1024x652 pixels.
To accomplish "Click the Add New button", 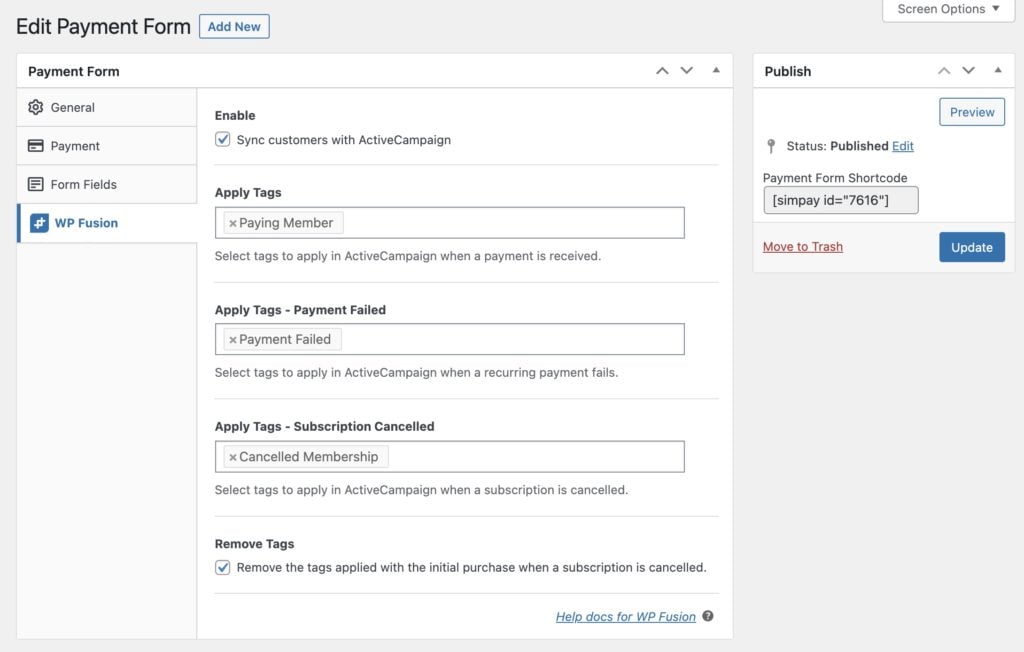I will (234, 26).
